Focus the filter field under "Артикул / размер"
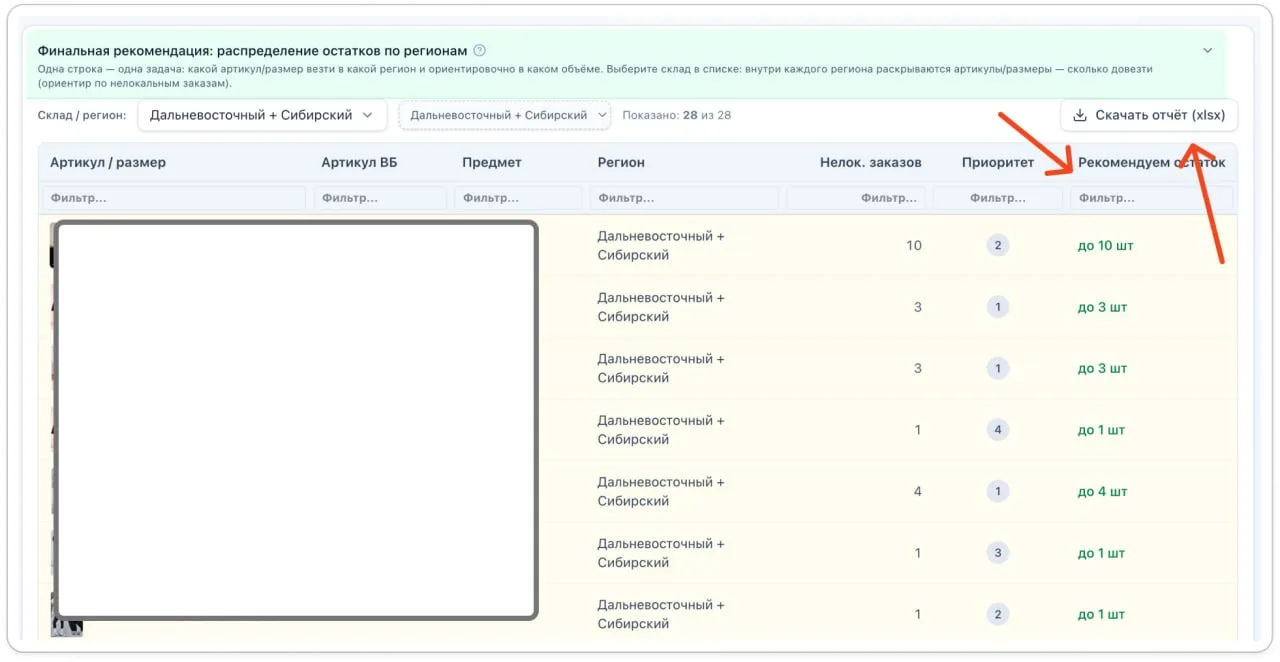Image resolution: width=1280 pixels, height=662 pixels. [174, 198]
